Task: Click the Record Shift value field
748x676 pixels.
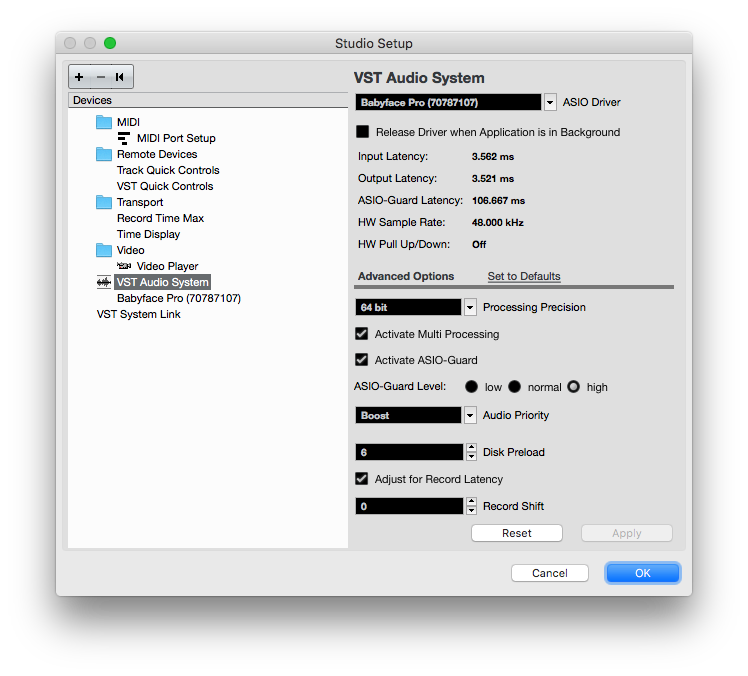Action: click(409, 506)
